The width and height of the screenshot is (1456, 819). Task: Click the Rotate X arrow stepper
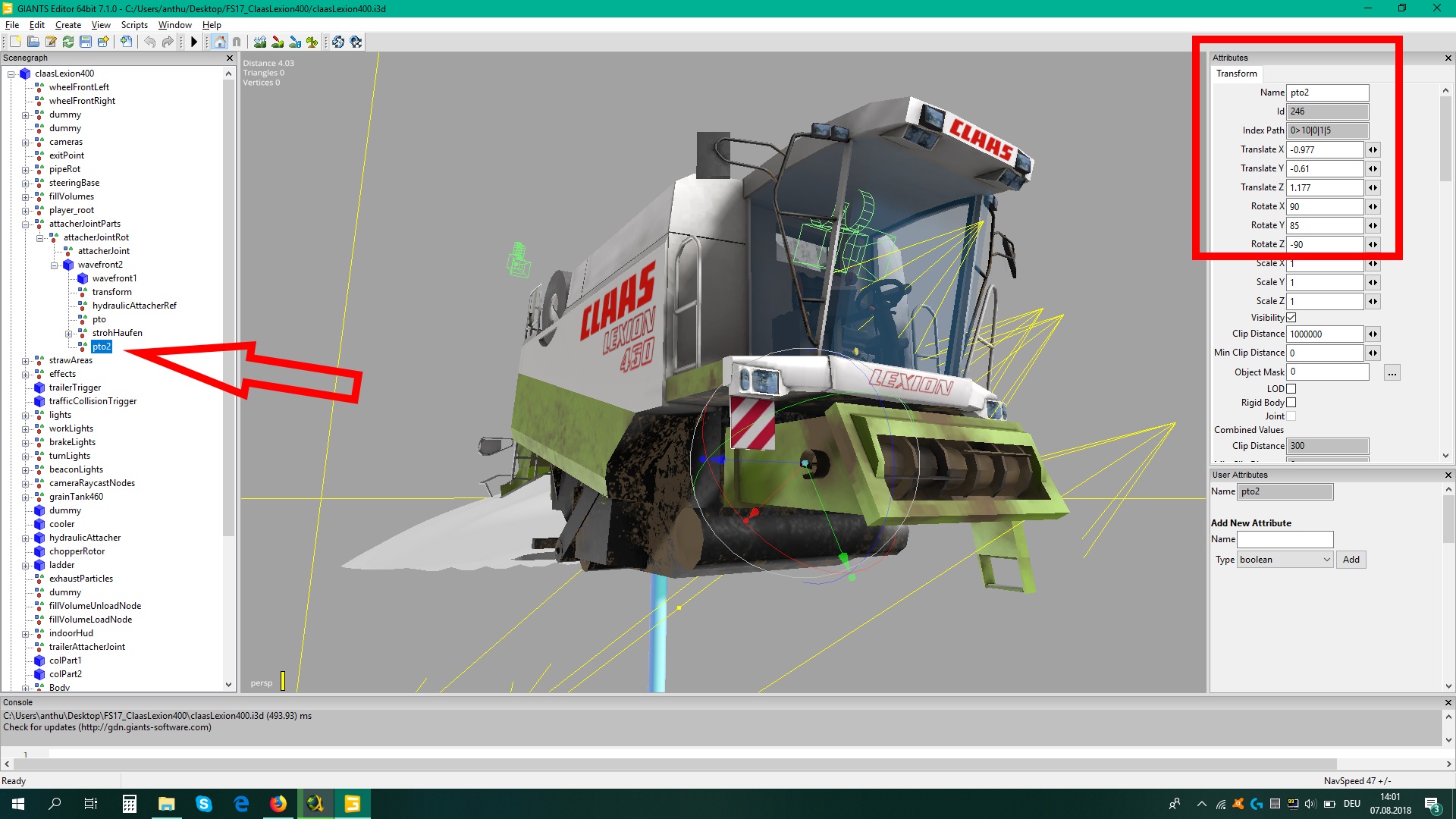point(1373,207)
